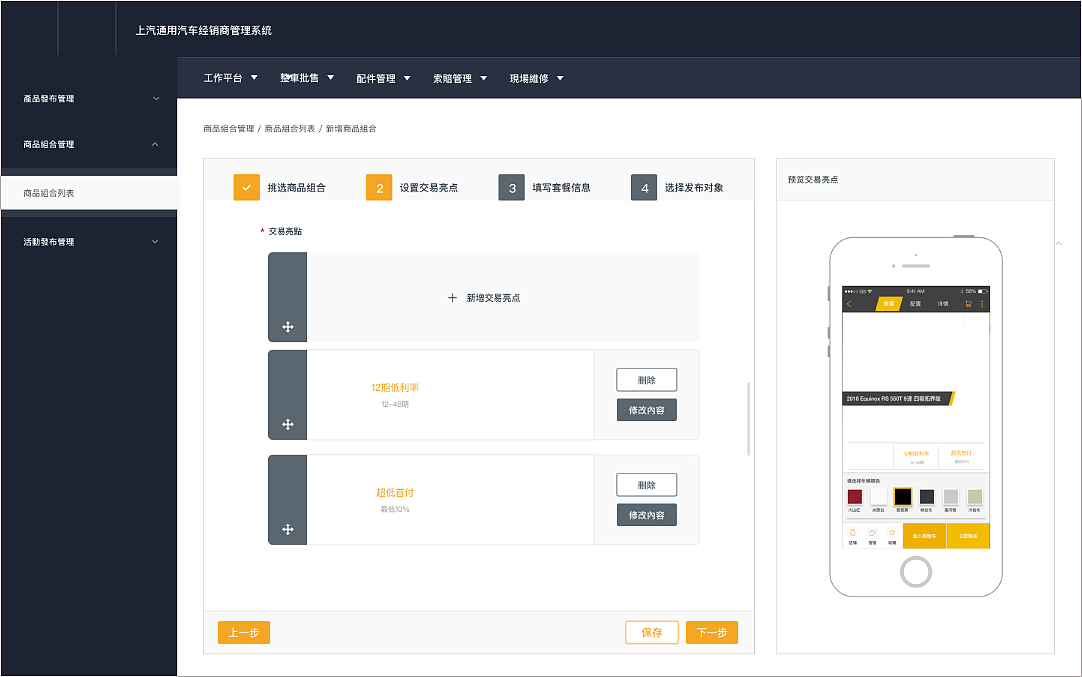This screenshot has width=1082, height=677.
Task: Pick the beige color swatch in the phone preview
Action: (974, 497)
